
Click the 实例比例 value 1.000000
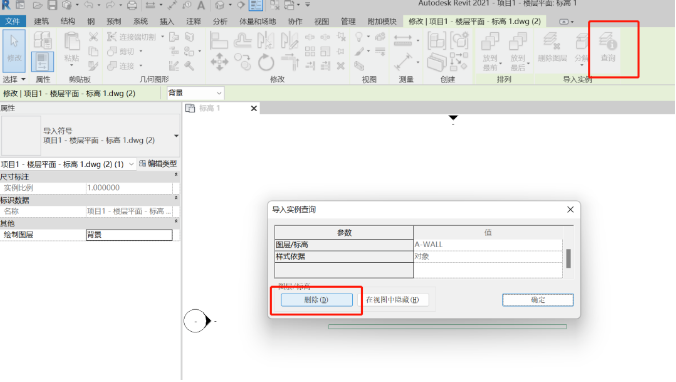(129, 188)
